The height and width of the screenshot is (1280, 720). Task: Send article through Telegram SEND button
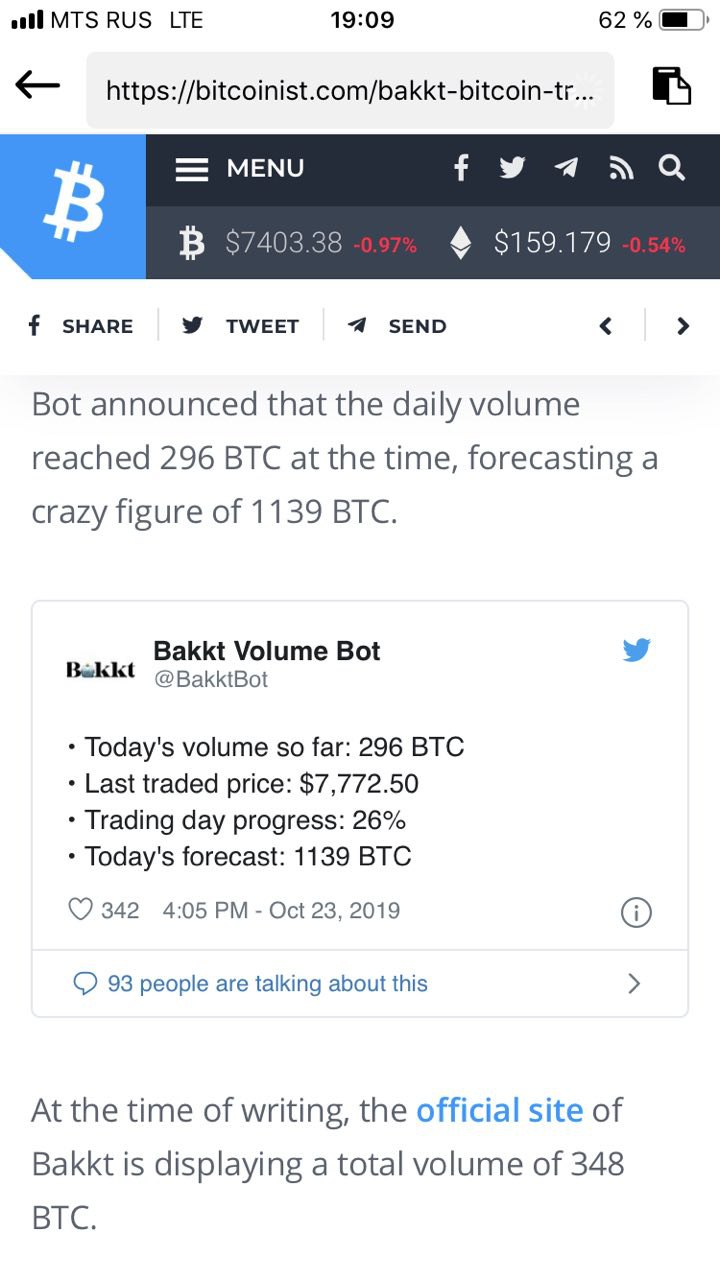397,326
